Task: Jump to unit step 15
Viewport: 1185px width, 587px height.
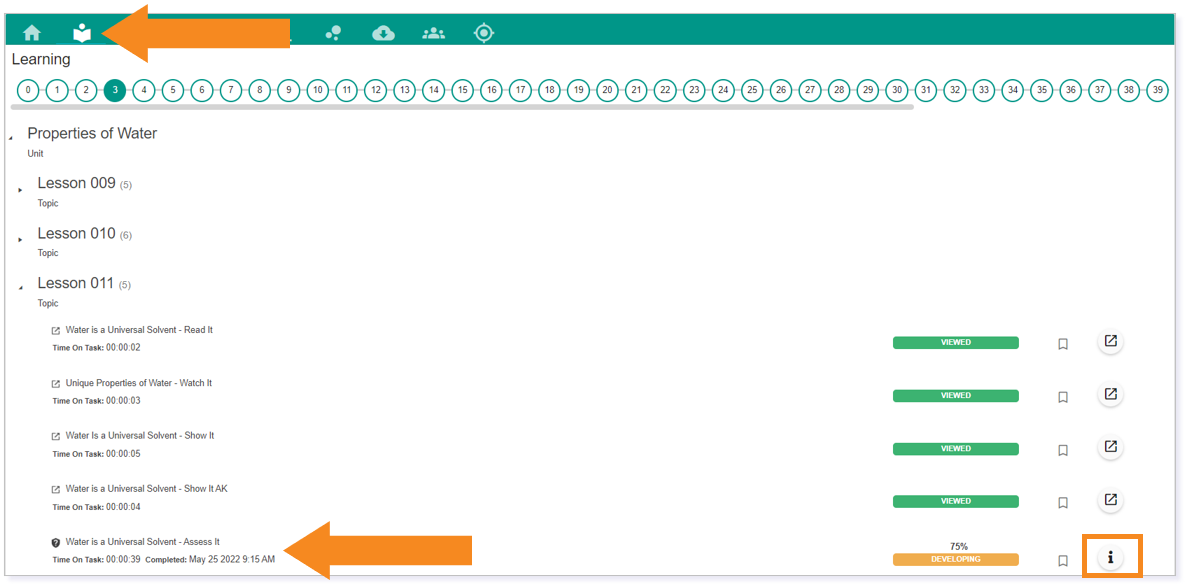Action: point(463,90)
